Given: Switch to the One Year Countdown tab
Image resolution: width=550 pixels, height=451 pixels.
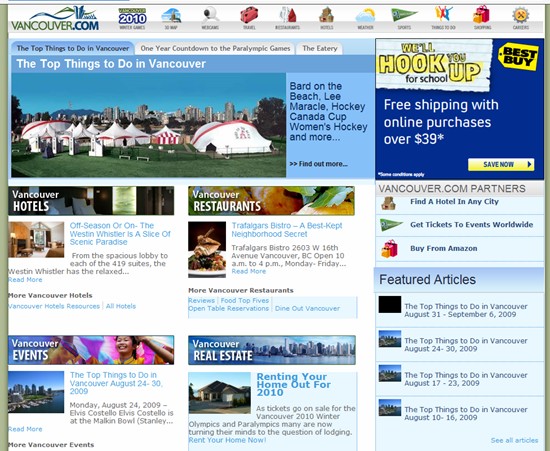Looking at the screenshot, I should click(215, 48).
